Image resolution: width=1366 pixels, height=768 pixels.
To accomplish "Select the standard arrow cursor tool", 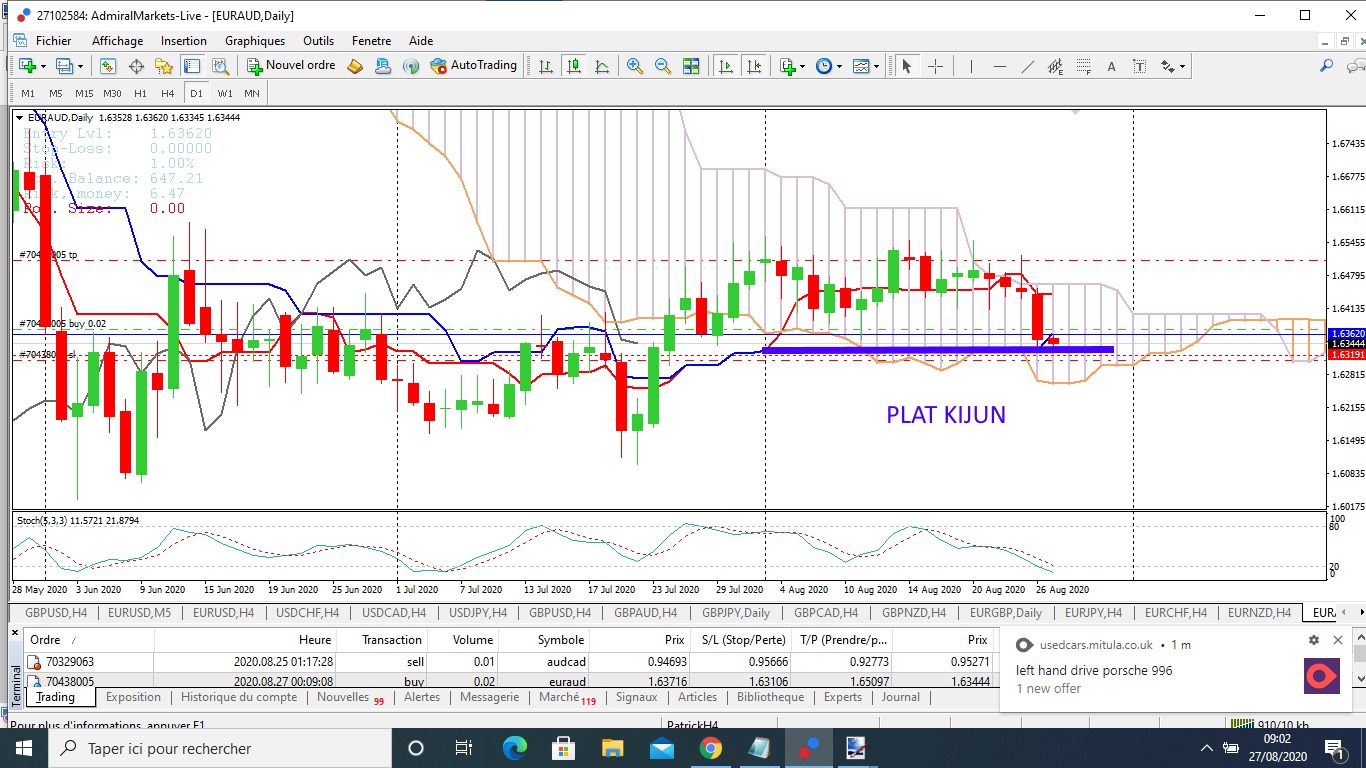I will coord(907,66).
